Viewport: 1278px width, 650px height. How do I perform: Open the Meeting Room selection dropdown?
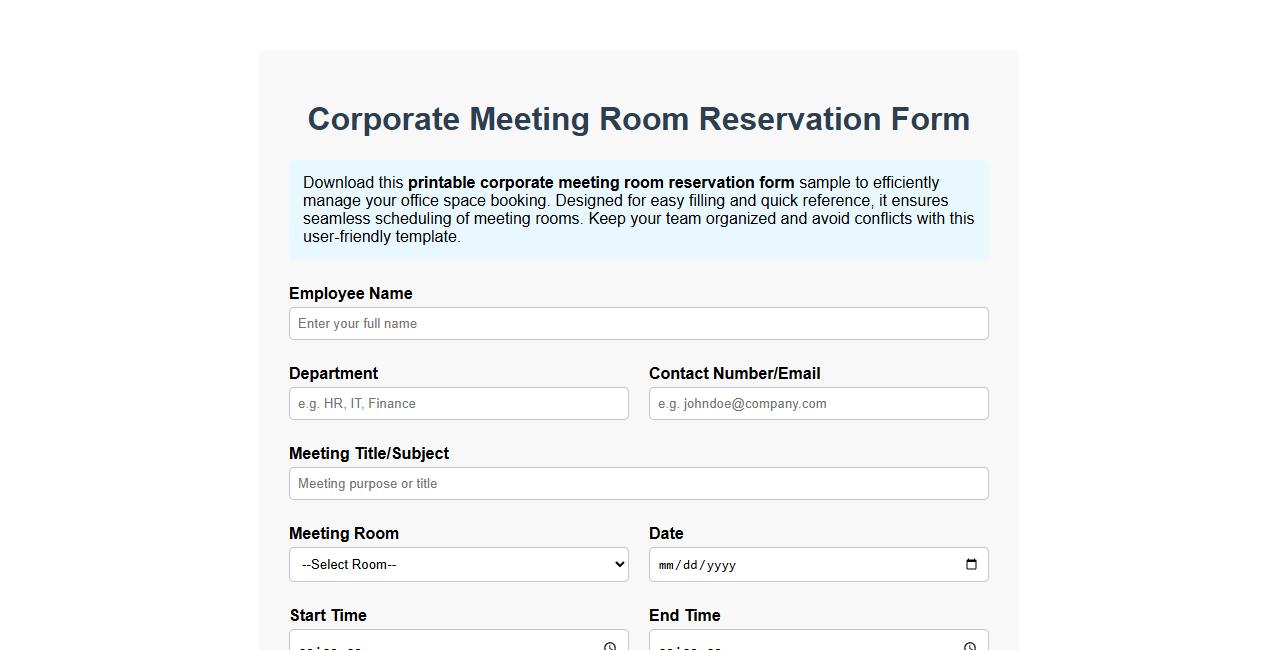(458, 564)
